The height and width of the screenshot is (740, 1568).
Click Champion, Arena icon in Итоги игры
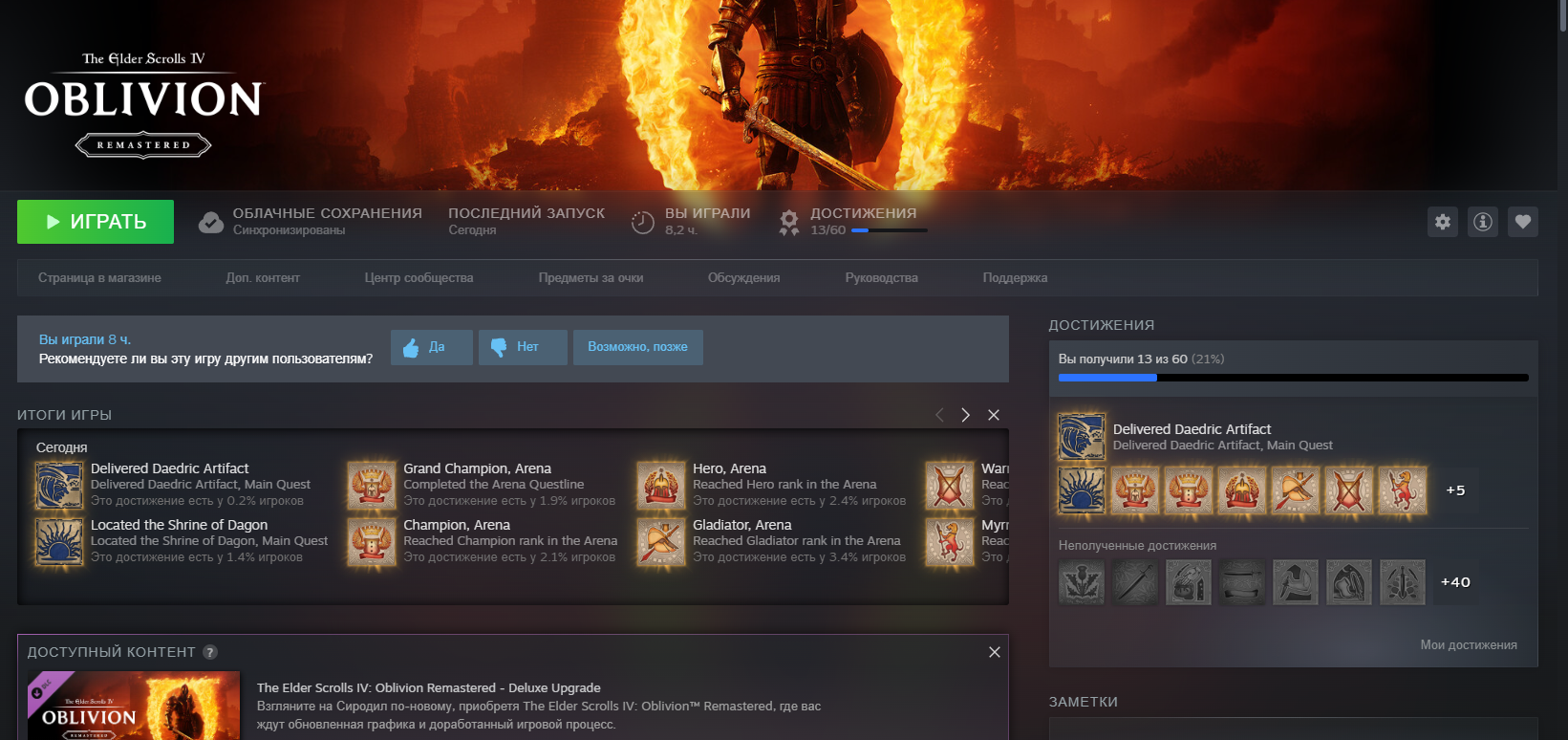pos(372,541)
